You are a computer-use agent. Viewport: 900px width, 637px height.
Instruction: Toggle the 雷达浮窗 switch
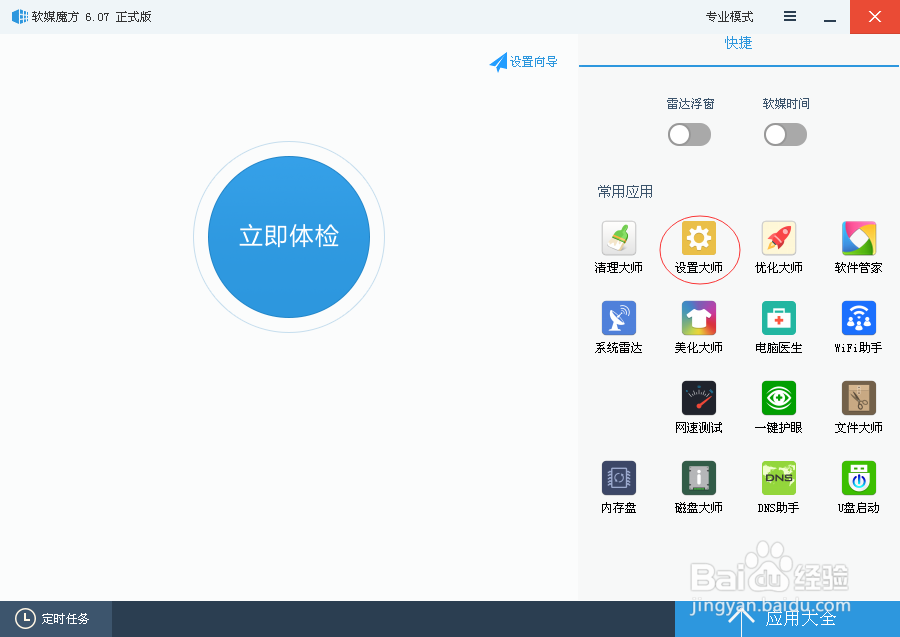[689, 135]
